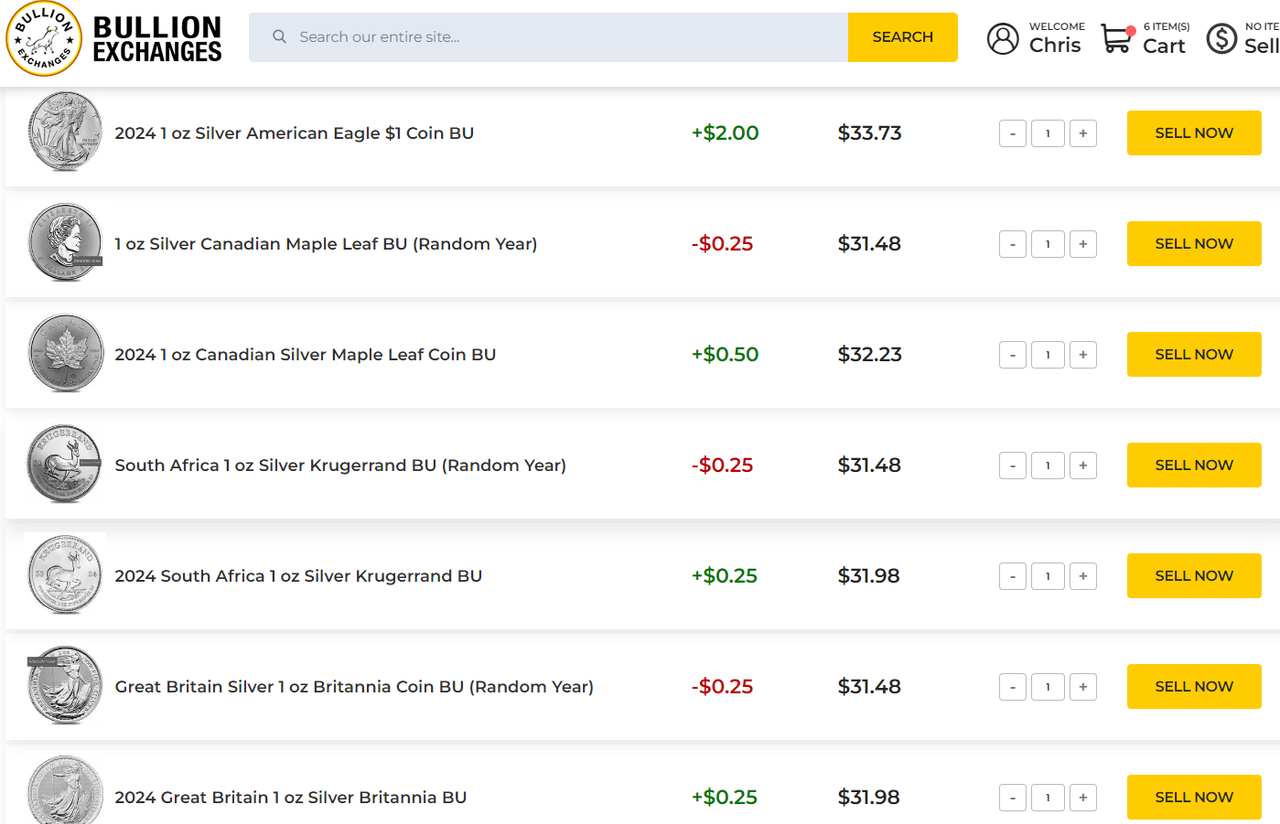Open 2024 South Africa Silver Krugerrand link
Screen dimensions: 1280x824
(x=298, y=576)
